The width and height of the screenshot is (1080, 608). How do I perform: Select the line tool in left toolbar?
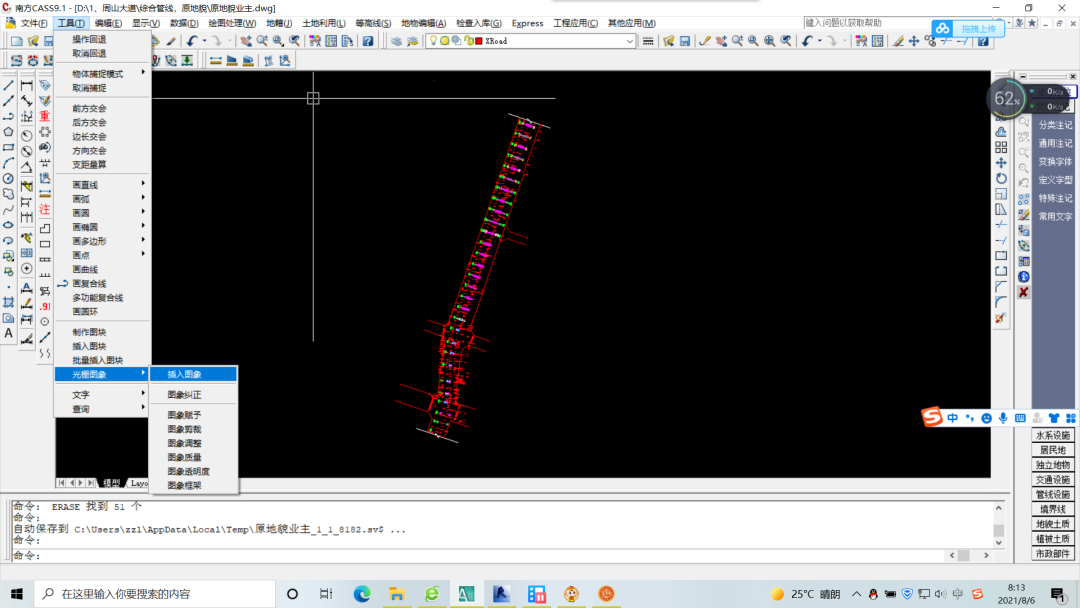8,85
